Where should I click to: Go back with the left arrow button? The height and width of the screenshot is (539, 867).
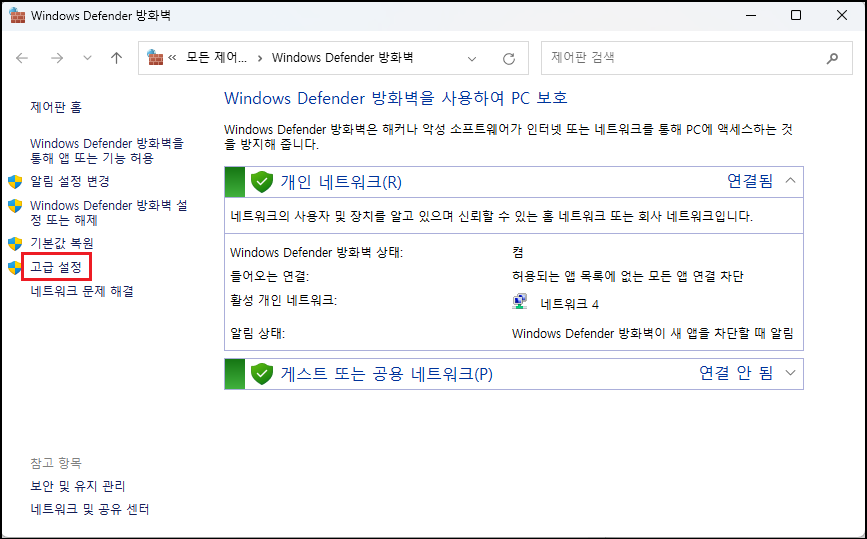pyautogui.click(x=22, y=58)
